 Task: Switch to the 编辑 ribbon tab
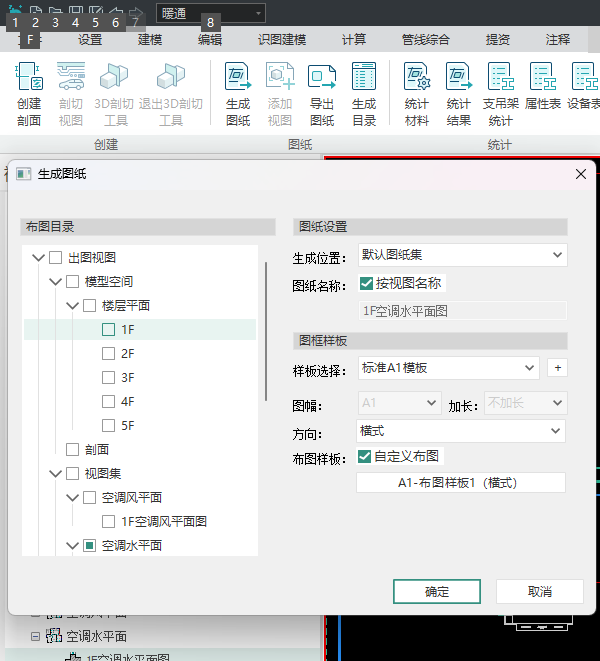210,40
